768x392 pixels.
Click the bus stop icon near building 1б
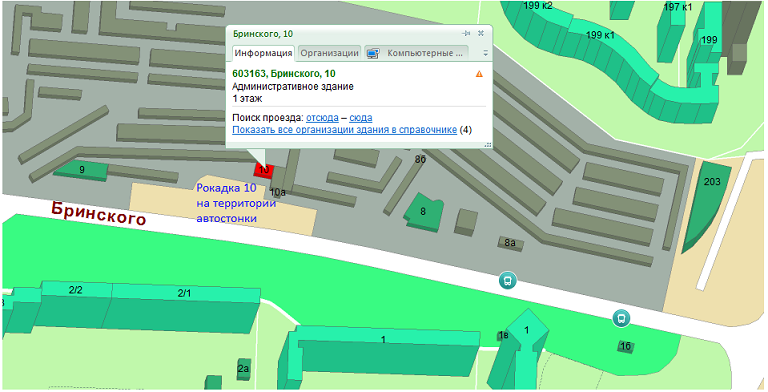[621, 318]
